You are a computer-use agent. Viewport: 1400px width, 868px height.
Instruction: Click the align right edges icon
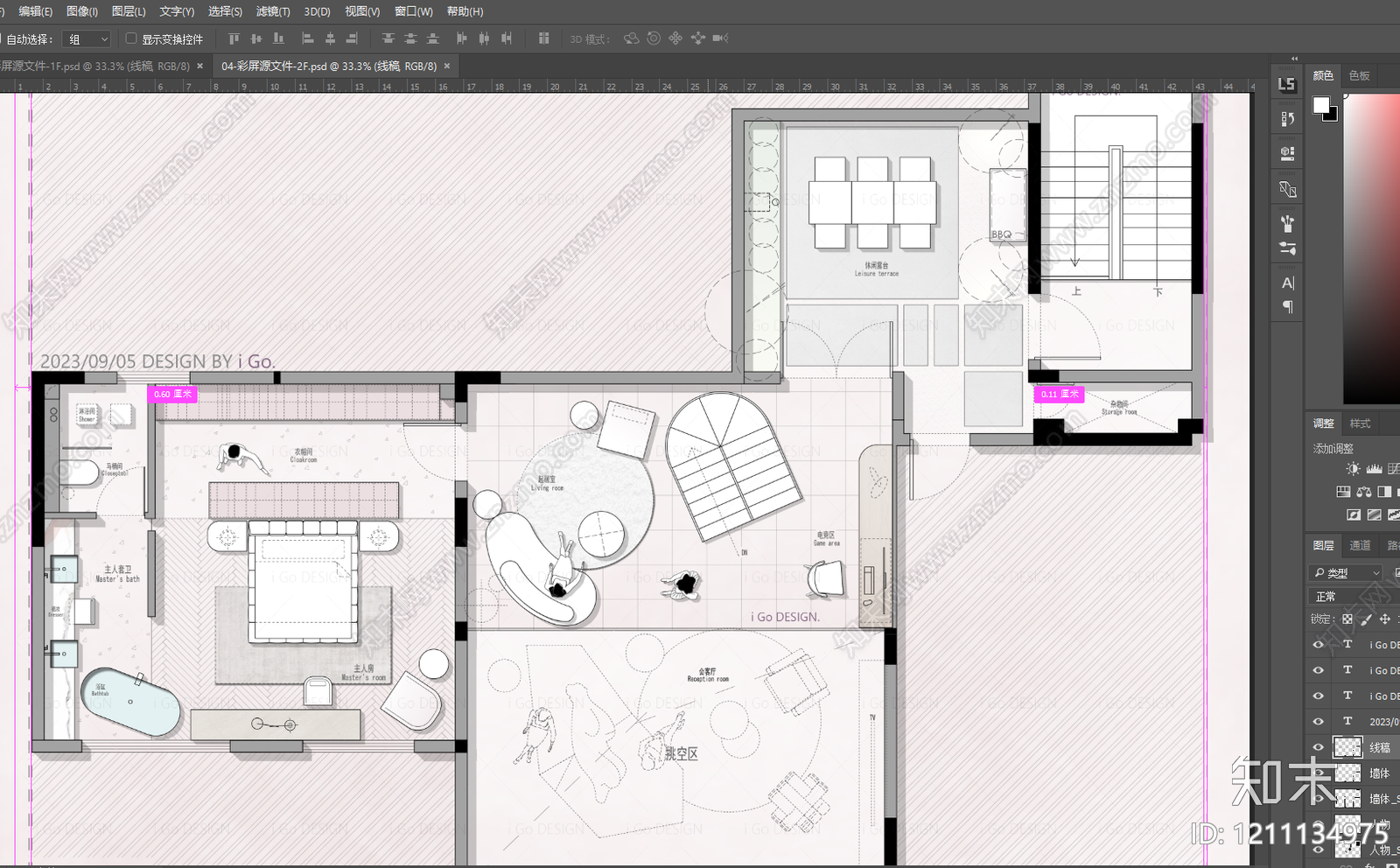(352, 38)
